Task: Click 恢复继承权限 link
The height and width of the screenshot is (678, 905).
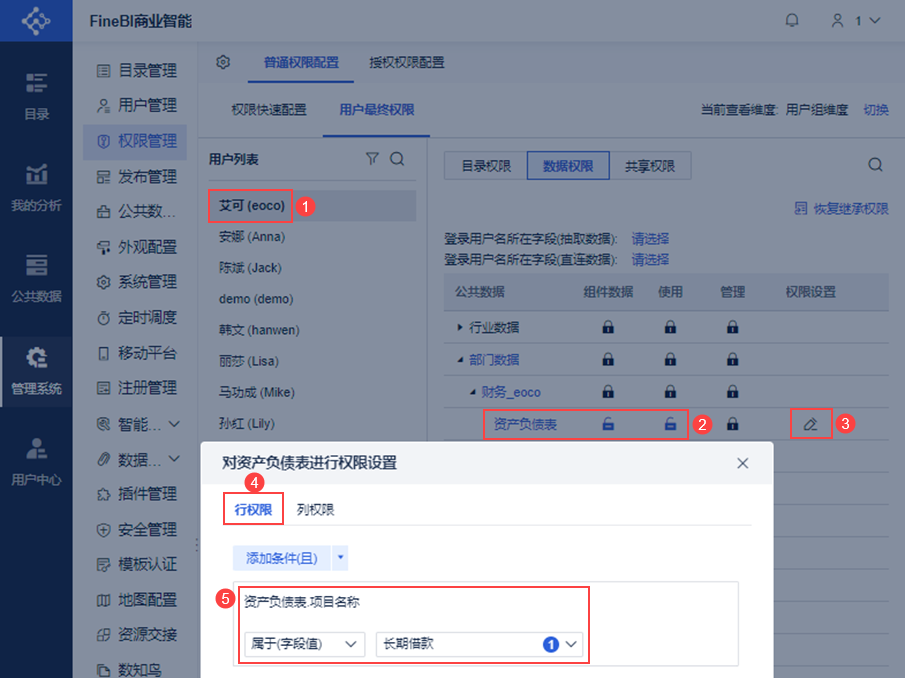Action: [842, 208]
